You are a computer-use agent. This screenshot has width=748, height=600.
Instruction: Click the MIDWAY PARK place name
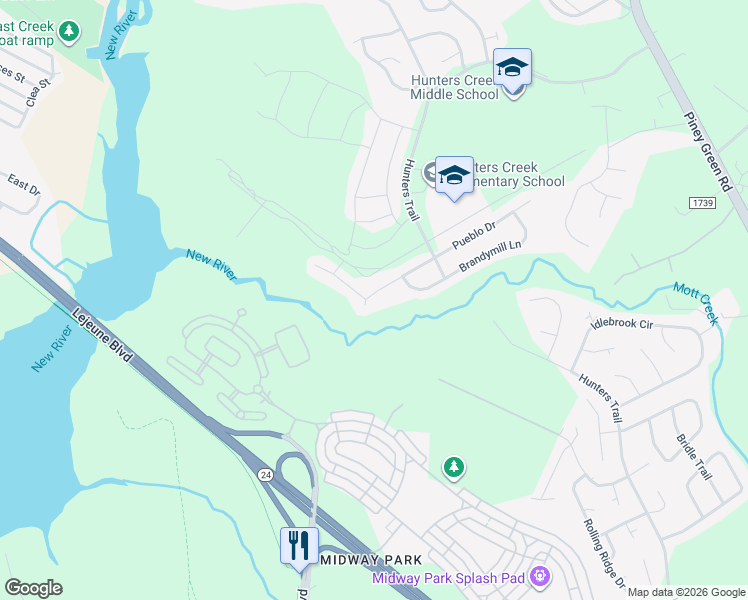371,559
